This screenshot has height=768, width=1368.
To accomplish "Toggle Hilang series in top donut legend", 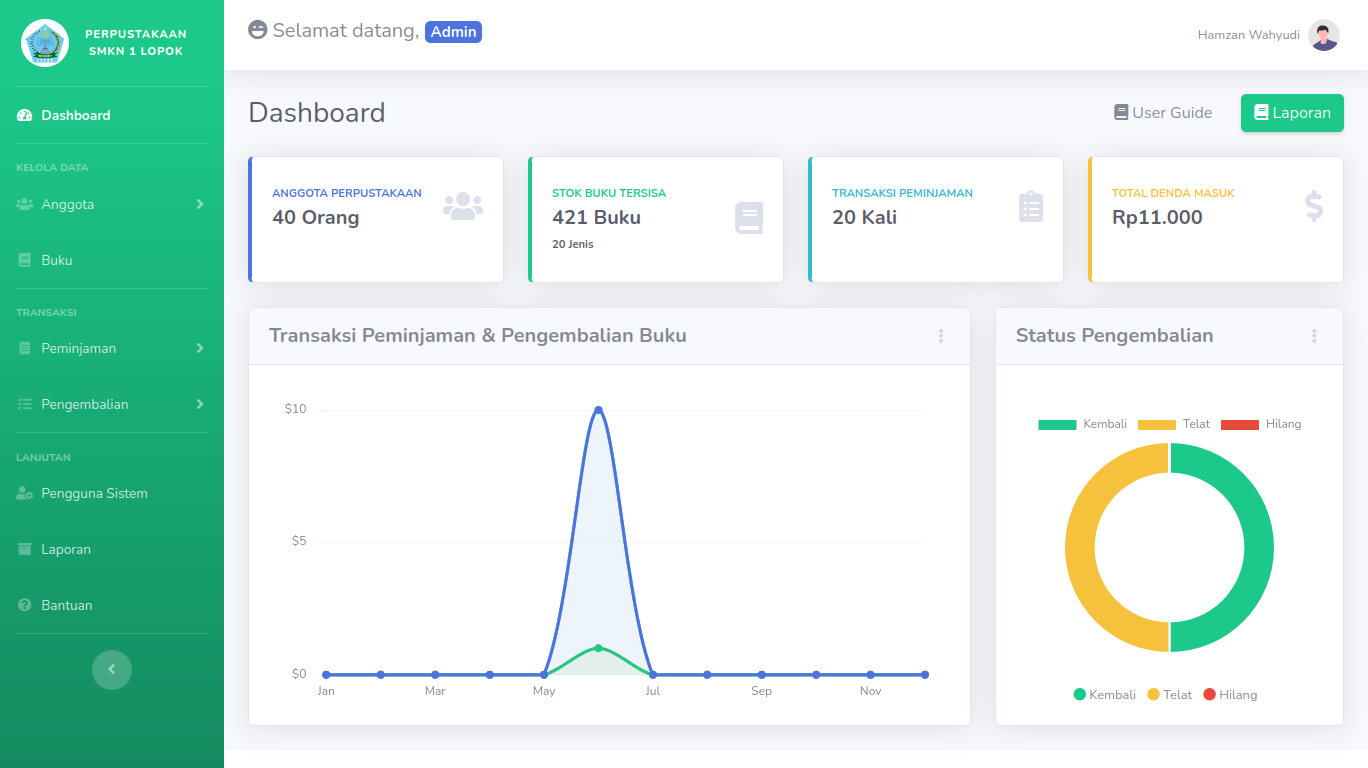I will click(1261, 424).
